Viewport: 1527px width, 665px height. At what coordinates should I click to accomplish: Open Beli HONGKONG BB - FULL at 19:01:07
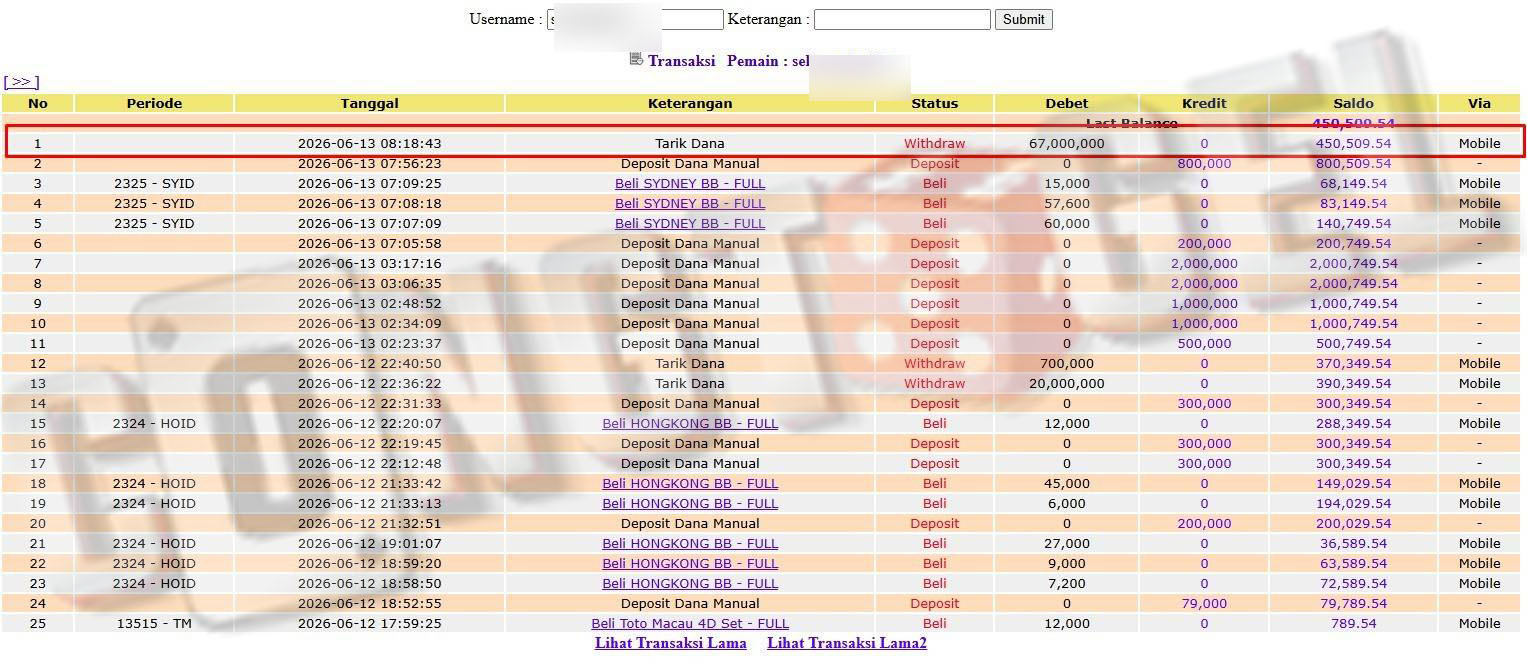pyautogui.click(x=690, y=544)
